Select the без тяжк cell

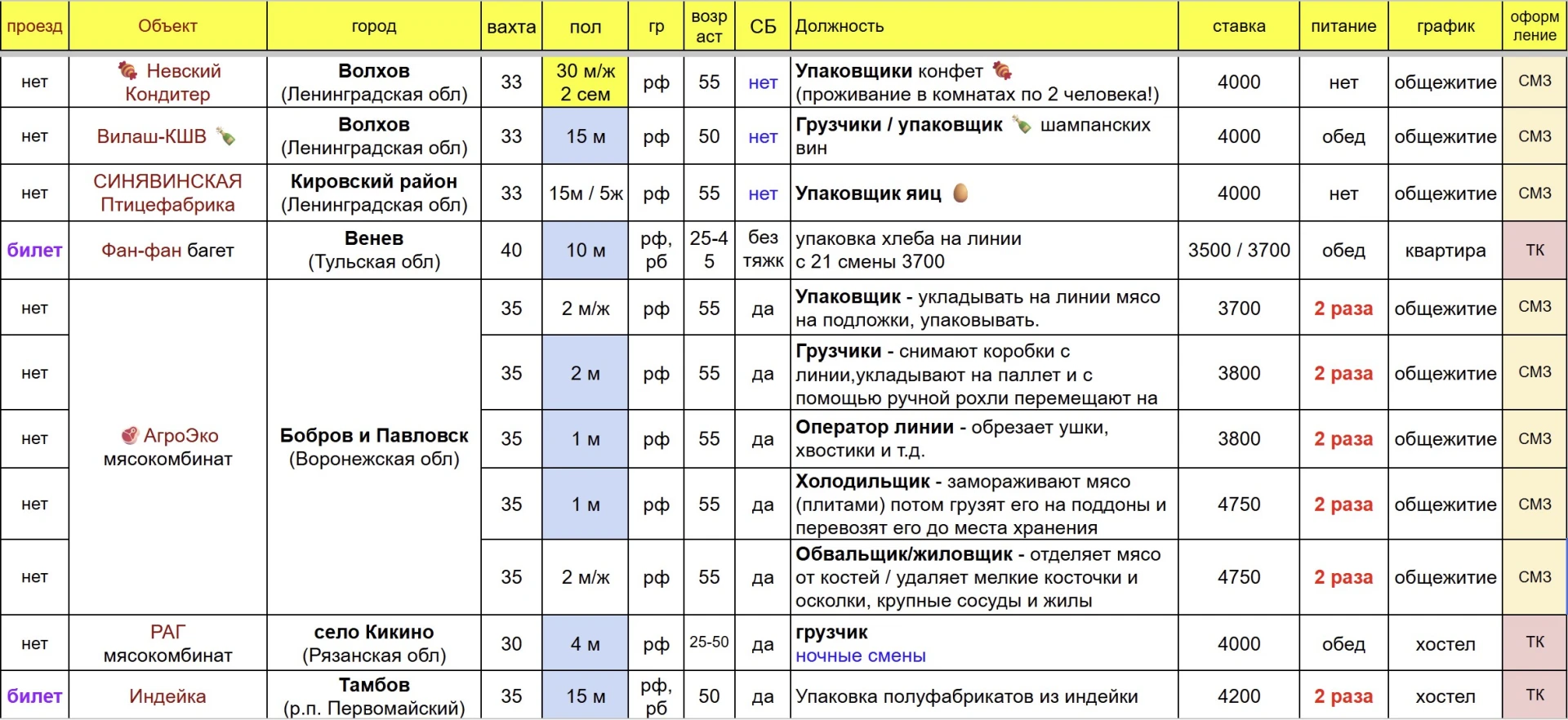(x=763, y=251)
